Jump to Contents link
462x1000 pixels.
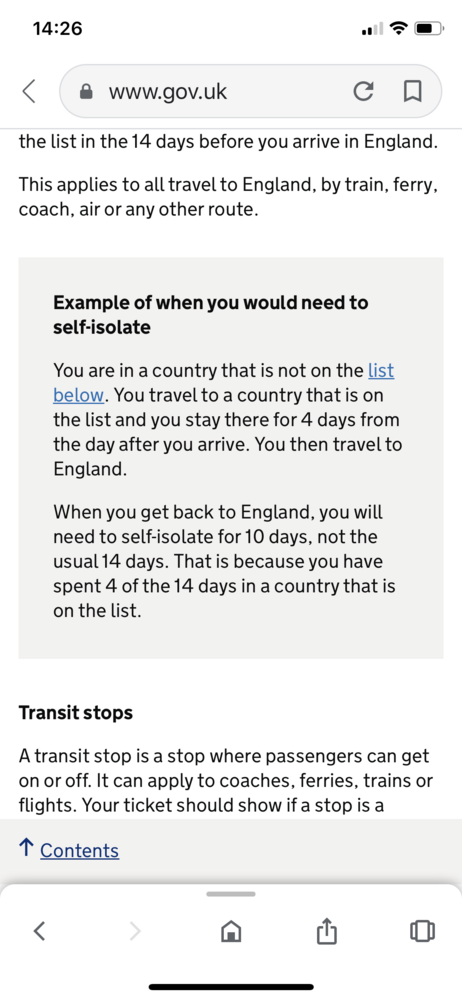79,850
